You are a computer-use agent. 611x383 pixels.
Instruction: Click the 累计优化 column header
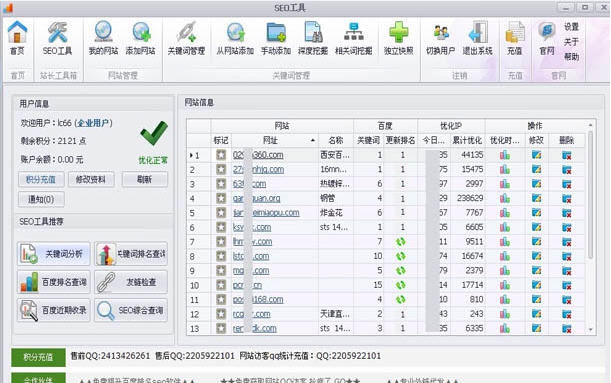(x=467, y=140)
